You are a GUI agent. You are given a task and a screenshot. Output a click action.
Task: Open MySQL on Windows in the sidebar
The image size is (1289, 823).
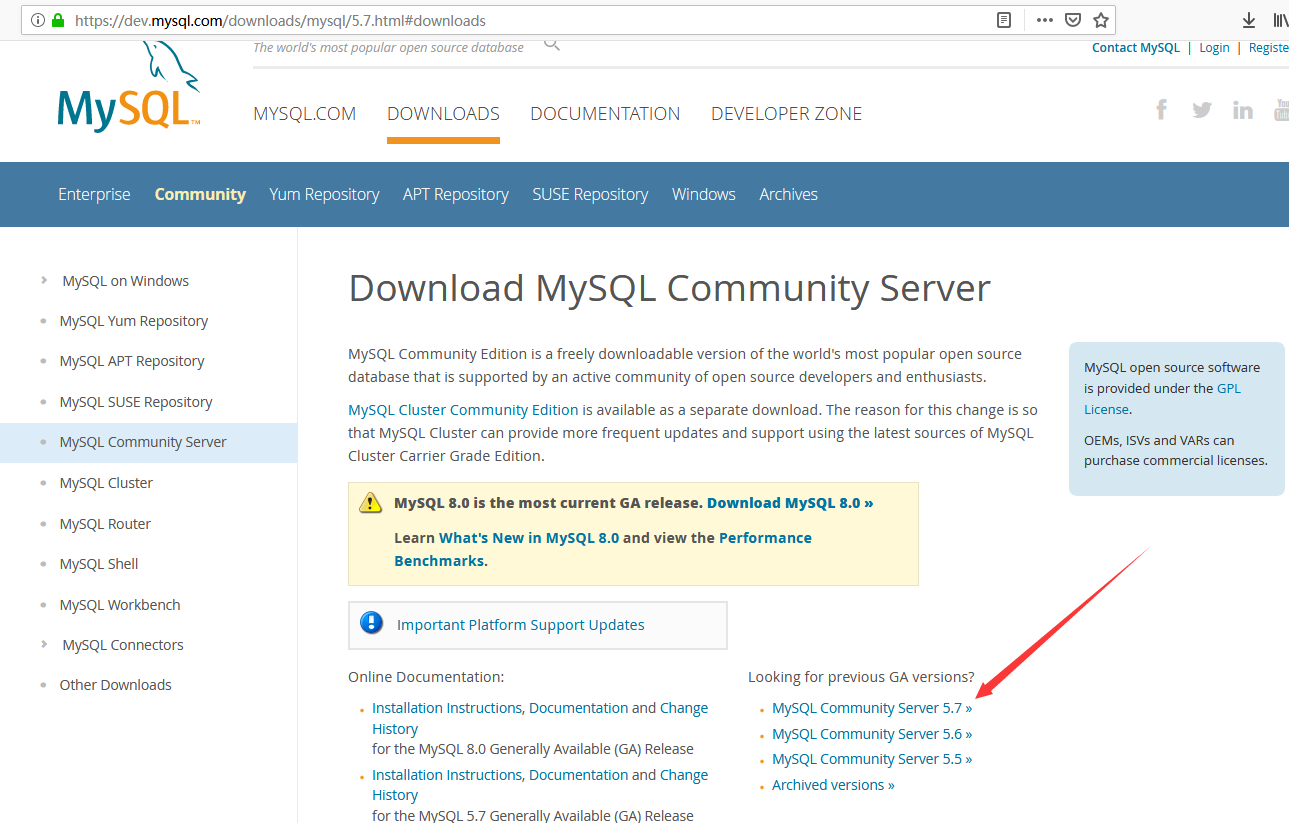[x=125, y=281]
